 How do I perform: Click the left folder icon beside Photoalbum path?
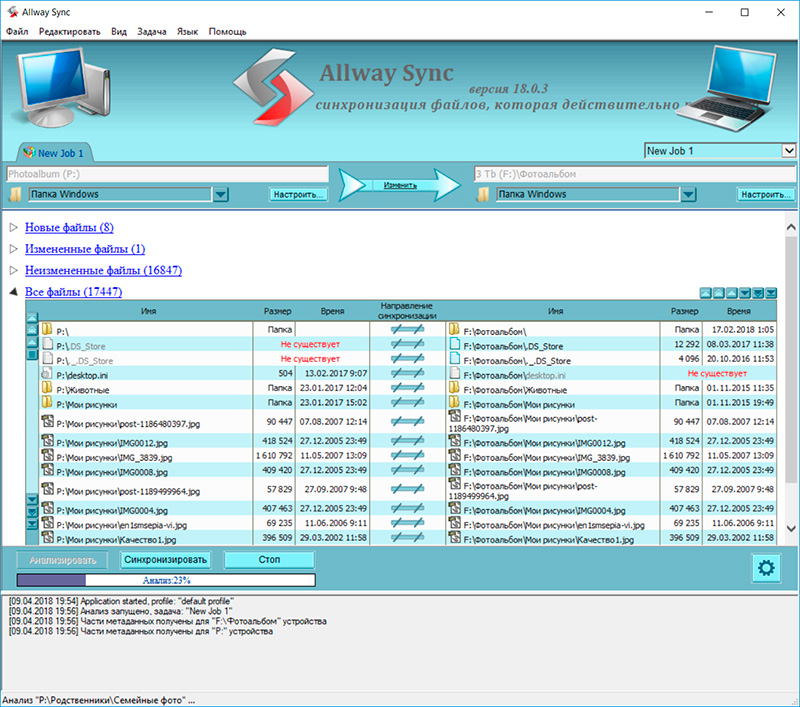click(14, 194)
